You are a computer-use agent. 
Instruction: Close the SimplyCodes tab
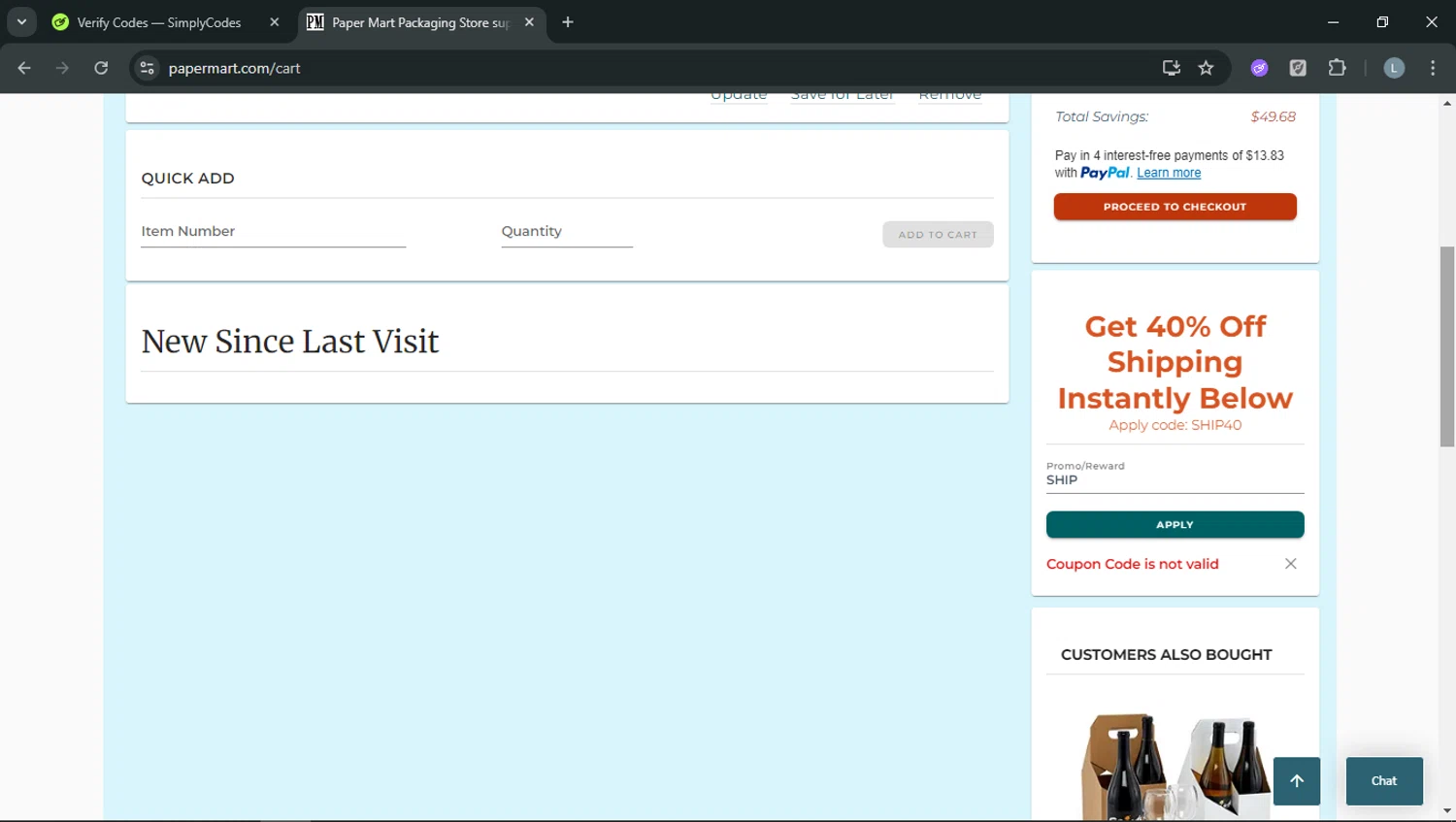click(275, 22)
